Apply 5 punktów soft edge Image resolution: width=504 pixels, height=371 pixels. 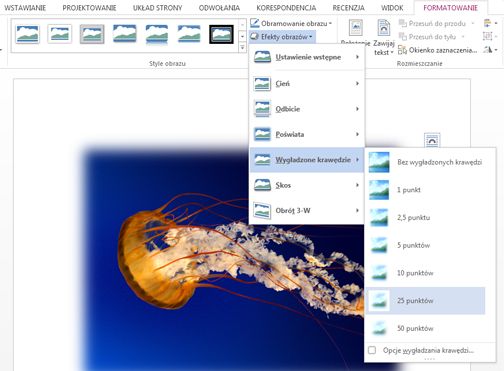425,245
